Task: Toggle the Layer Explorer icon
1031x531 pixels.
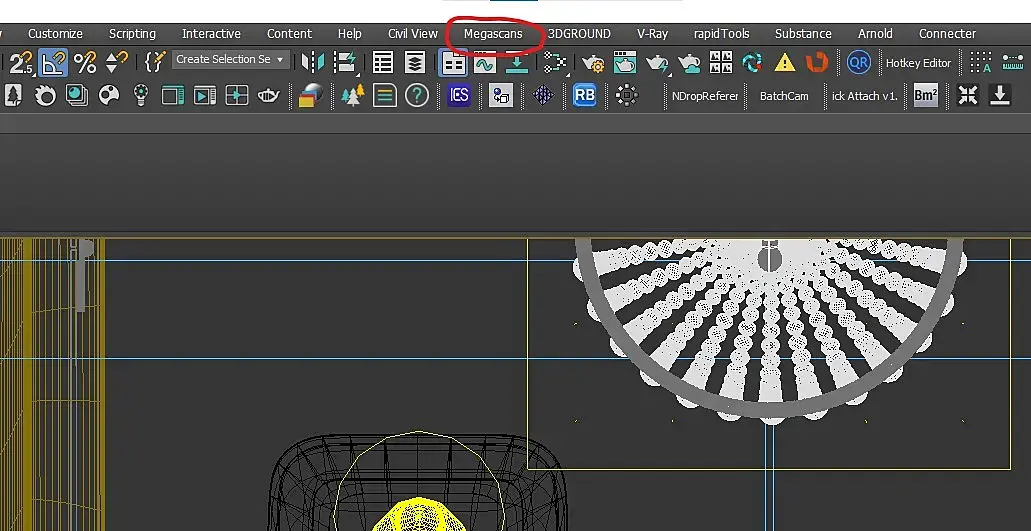Action: [414, 63]
